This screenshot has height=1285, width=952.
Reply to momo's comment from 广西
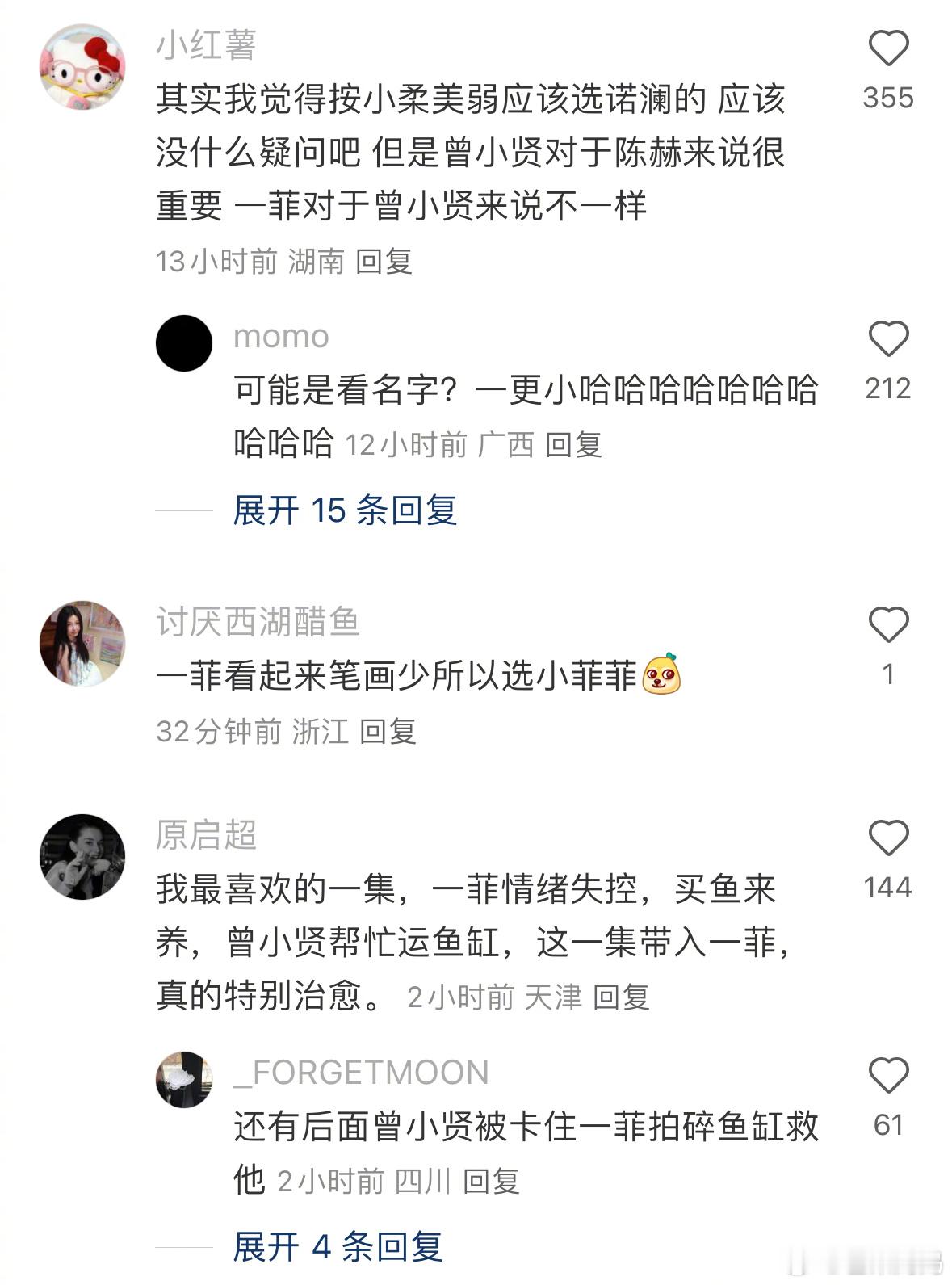pos(573,445)
